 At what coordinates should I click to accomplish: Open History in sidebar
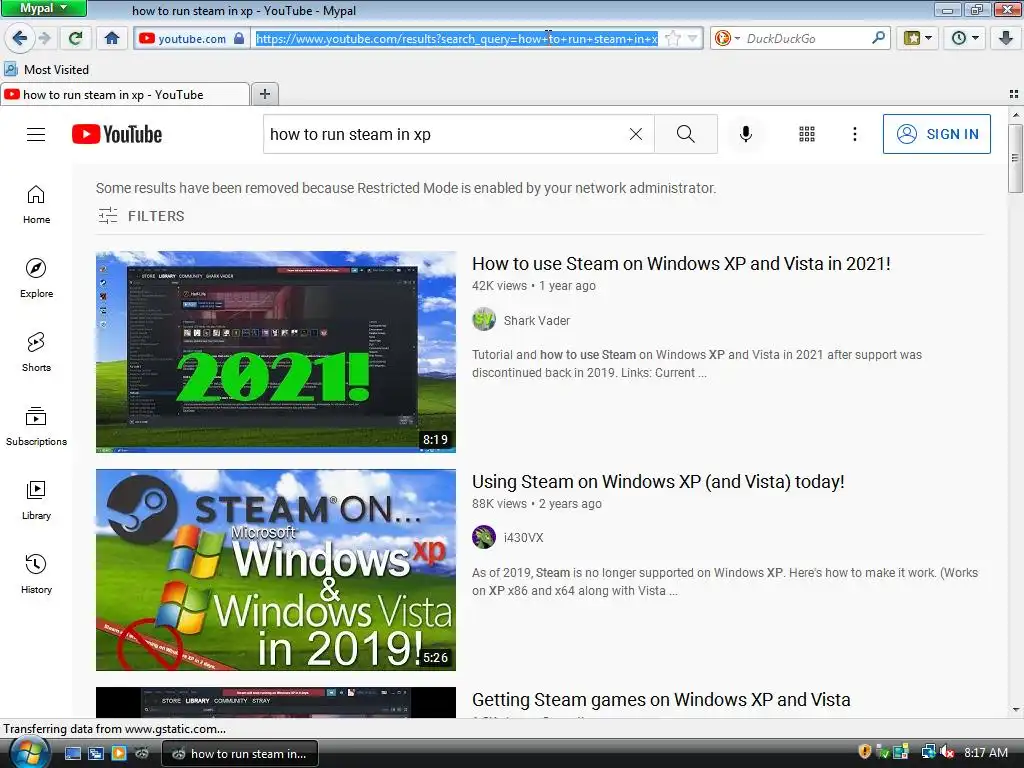(36, 574)
